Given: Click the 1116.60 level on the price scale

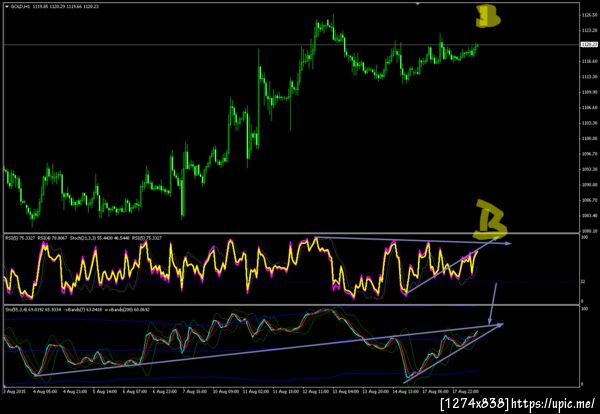Looking at the screenshot, I should pyautogui.click(x=590, y=61).
